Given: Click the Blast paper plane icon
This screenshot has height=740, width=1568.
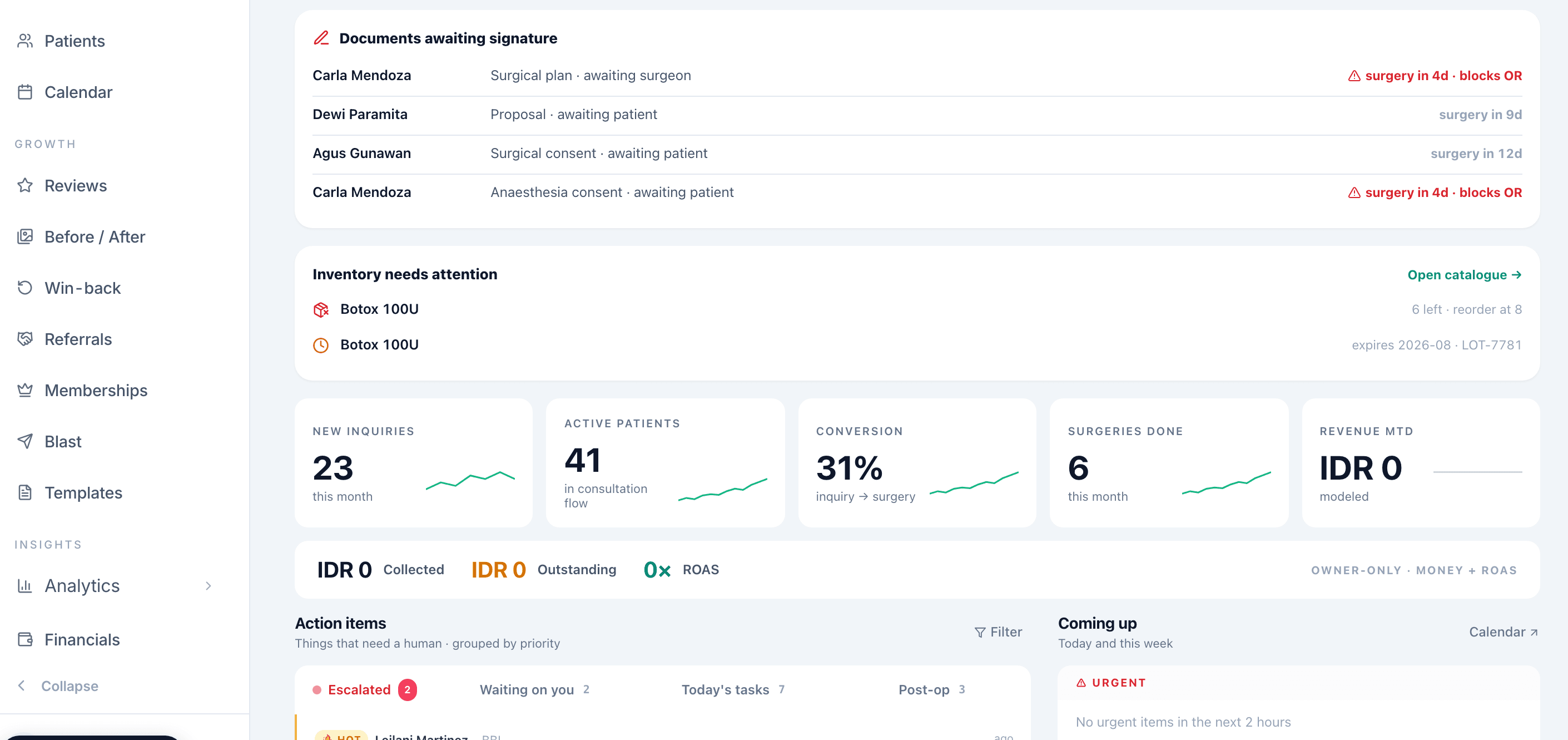Looking at the screenshot, I should click(x=25, y=441).
